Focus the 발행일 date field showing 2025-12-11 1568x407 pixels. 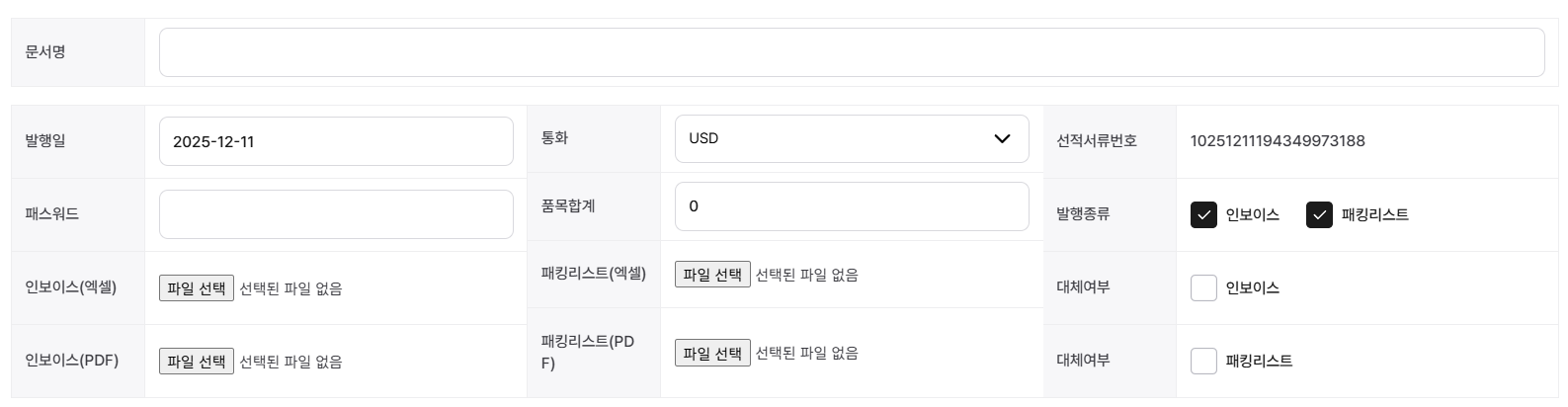[336, 141]
